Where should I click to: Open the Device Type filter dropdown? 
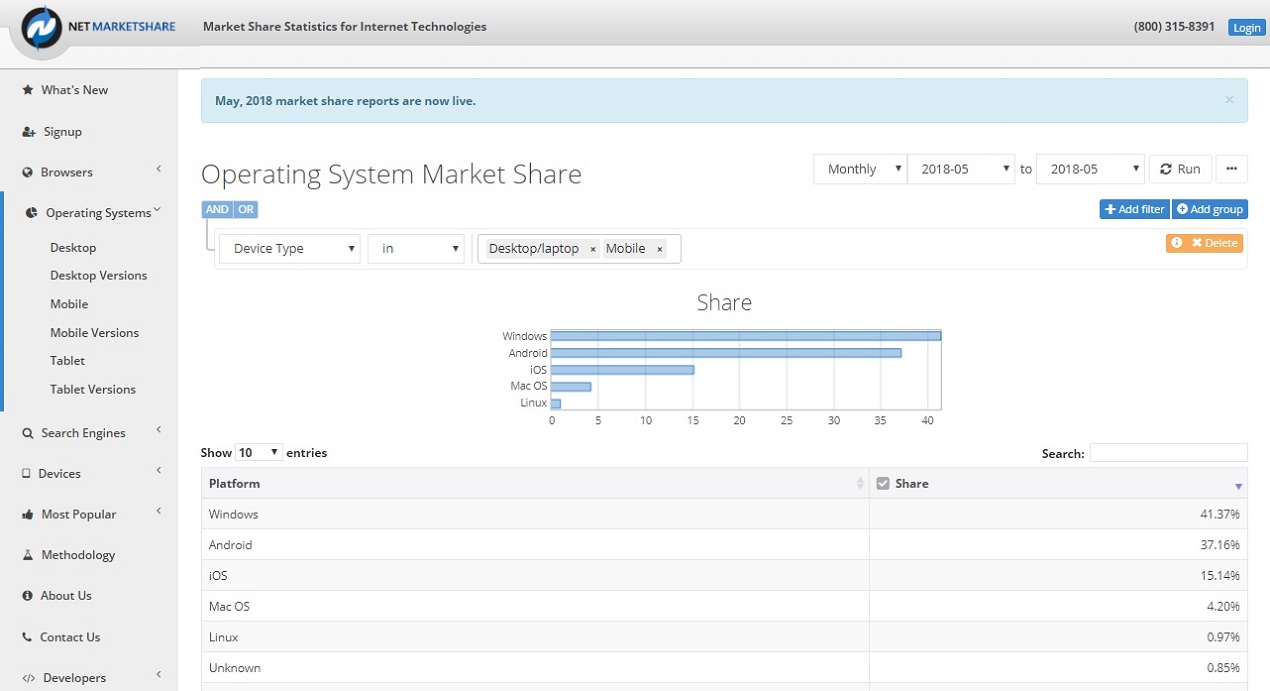tap(290, 249)
